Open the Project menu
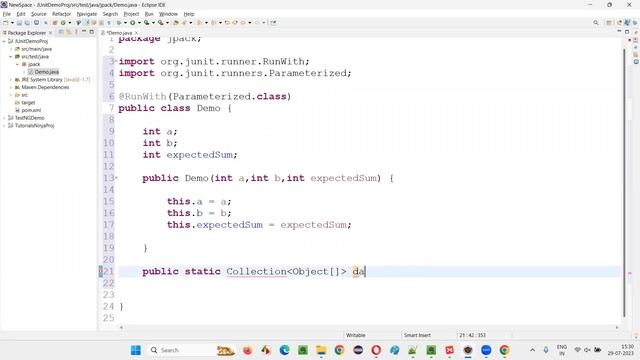This screenshot has height=360, width=640. coord(131,14)
